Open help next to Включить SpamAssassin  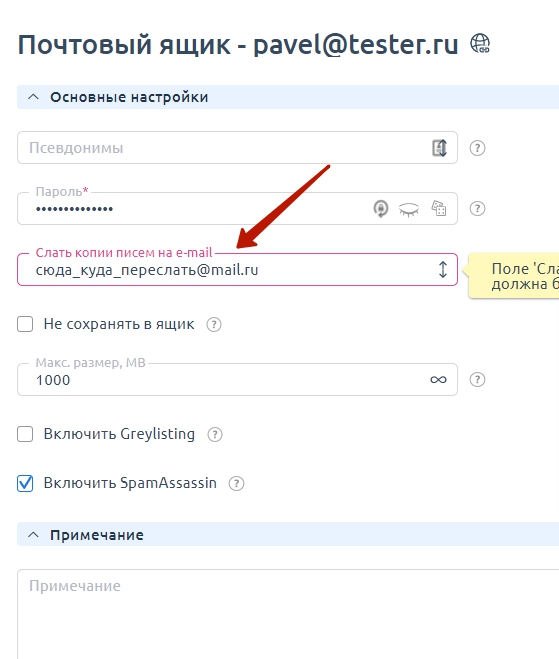[x=236, y=483]
